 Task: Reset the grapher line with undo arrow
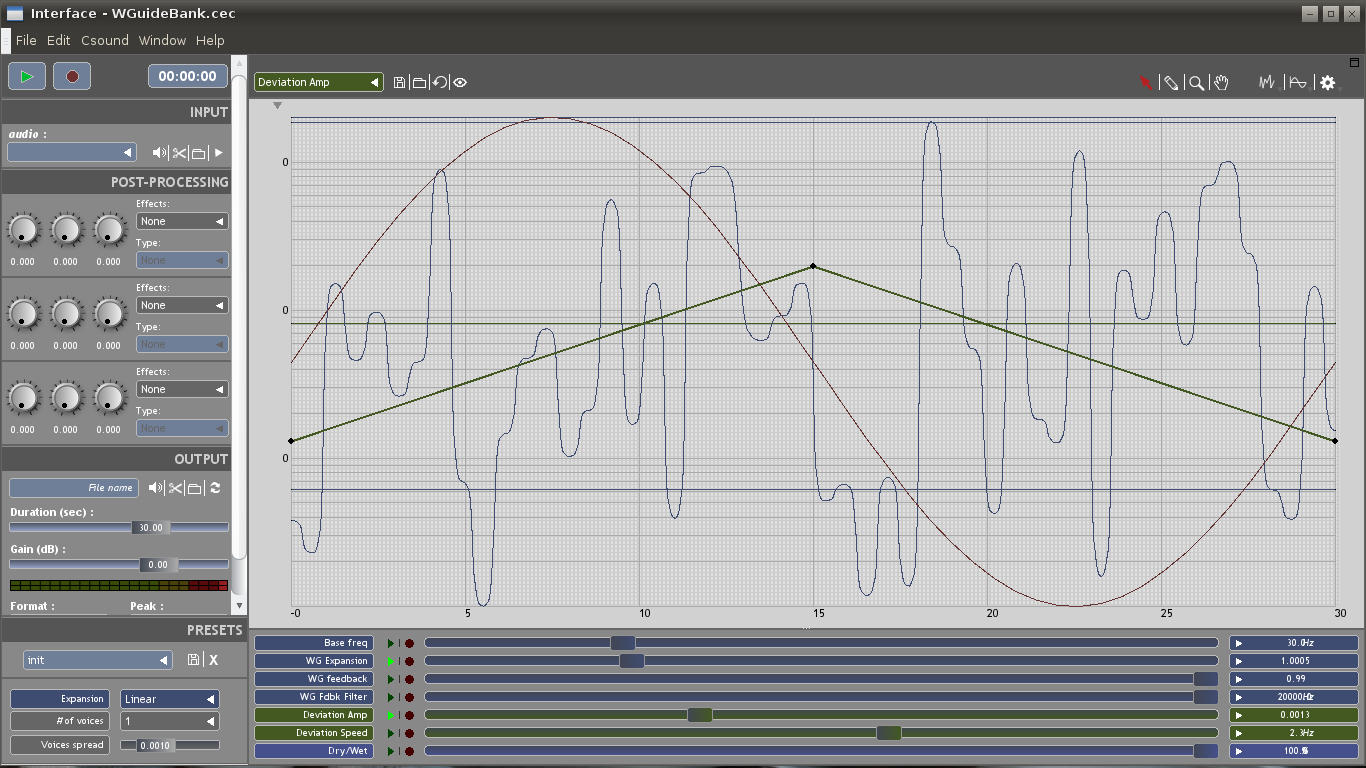[x=440, y=83]
